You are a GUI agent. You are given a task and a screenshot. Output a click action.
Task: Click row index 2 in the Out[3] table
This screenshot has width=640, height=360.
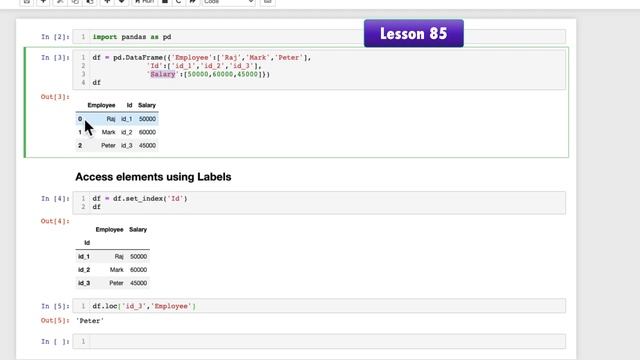coord(80,145)
